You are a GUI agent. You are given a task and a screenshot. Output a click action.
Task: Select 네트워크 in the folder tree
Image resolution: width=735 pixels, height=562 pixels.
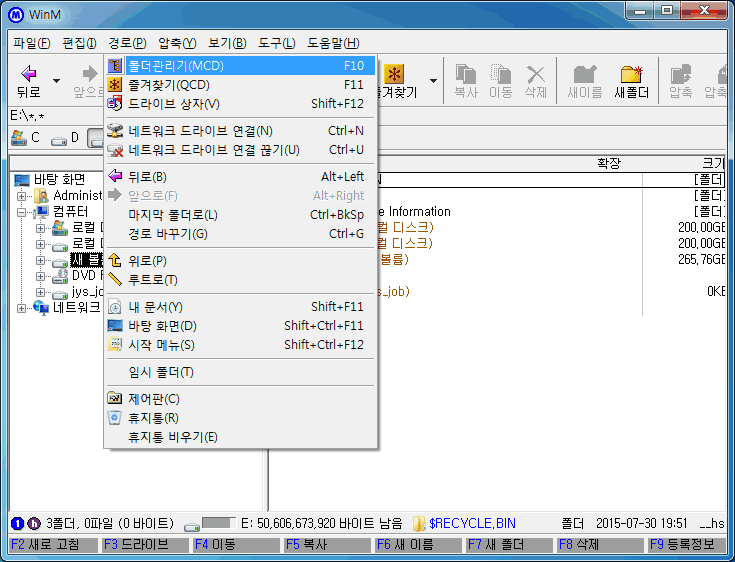[76, 307]
